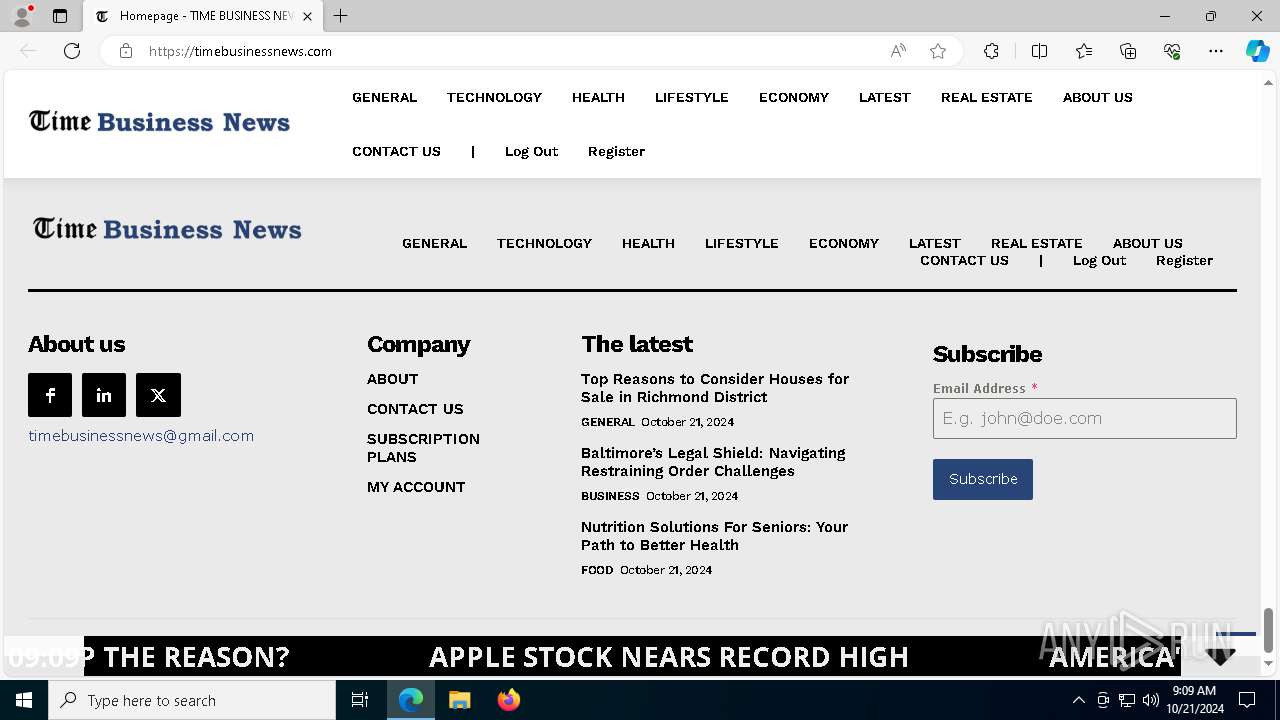Open the FOOD category tag

[597, 570]
